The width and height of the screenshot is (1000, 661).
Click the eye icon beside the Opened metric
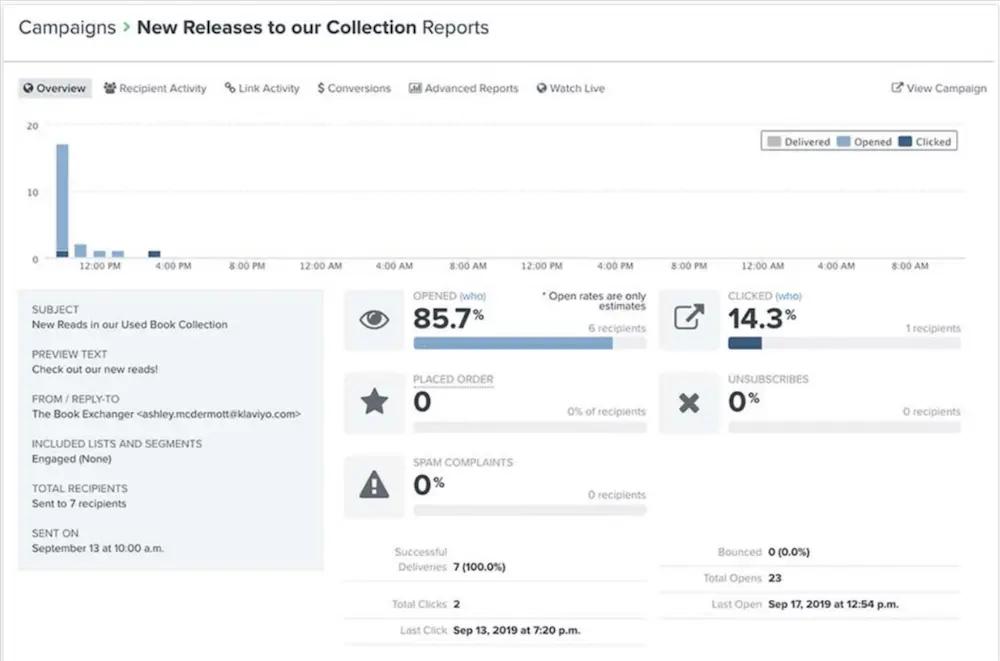pos(374,319)
